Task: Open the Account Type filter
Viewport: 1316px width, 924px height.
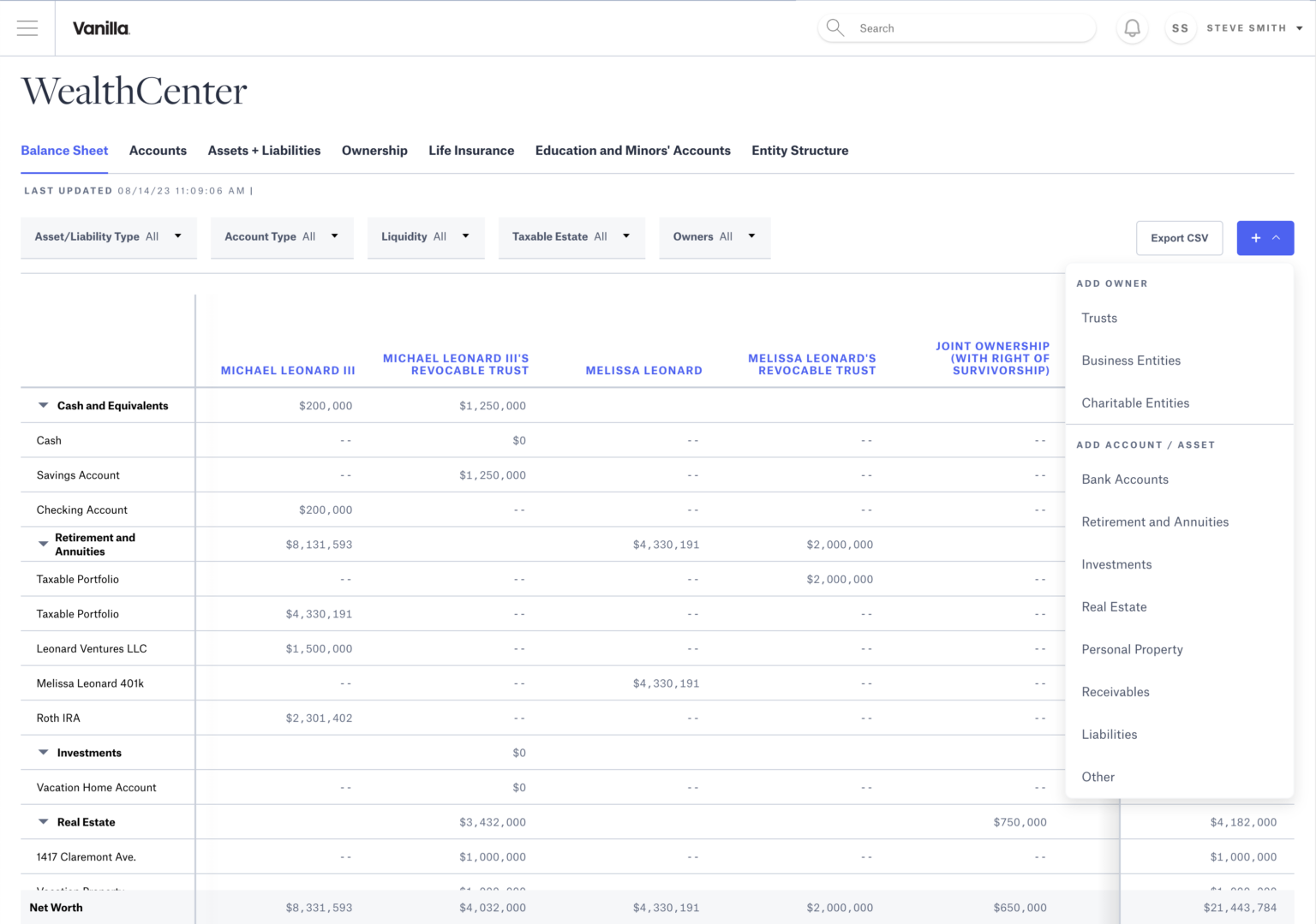Action: tap(281, 237)
